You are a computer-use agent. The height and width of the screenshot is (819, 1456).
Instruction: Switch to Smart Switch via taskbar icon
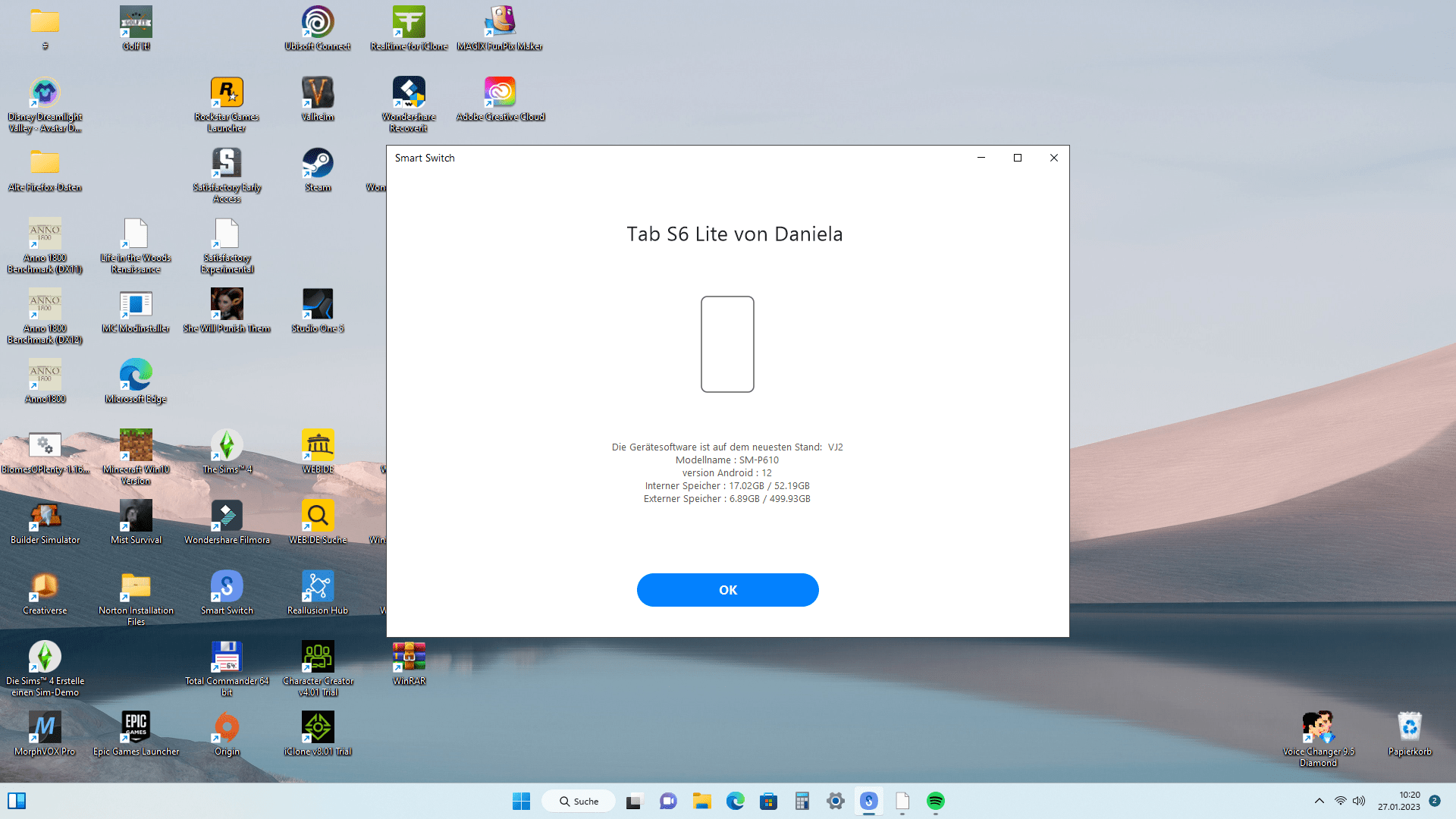[868, 801]
